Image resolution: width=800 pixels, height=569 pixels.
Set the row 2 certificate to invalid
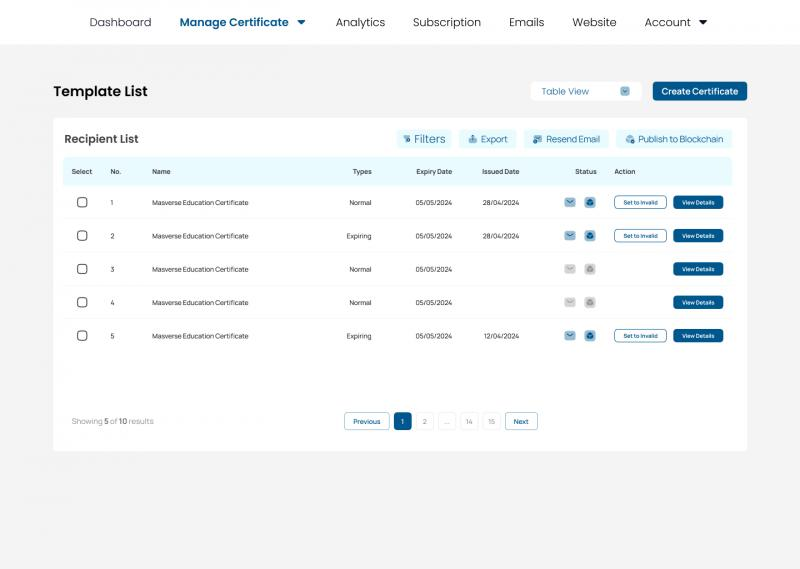640,236
